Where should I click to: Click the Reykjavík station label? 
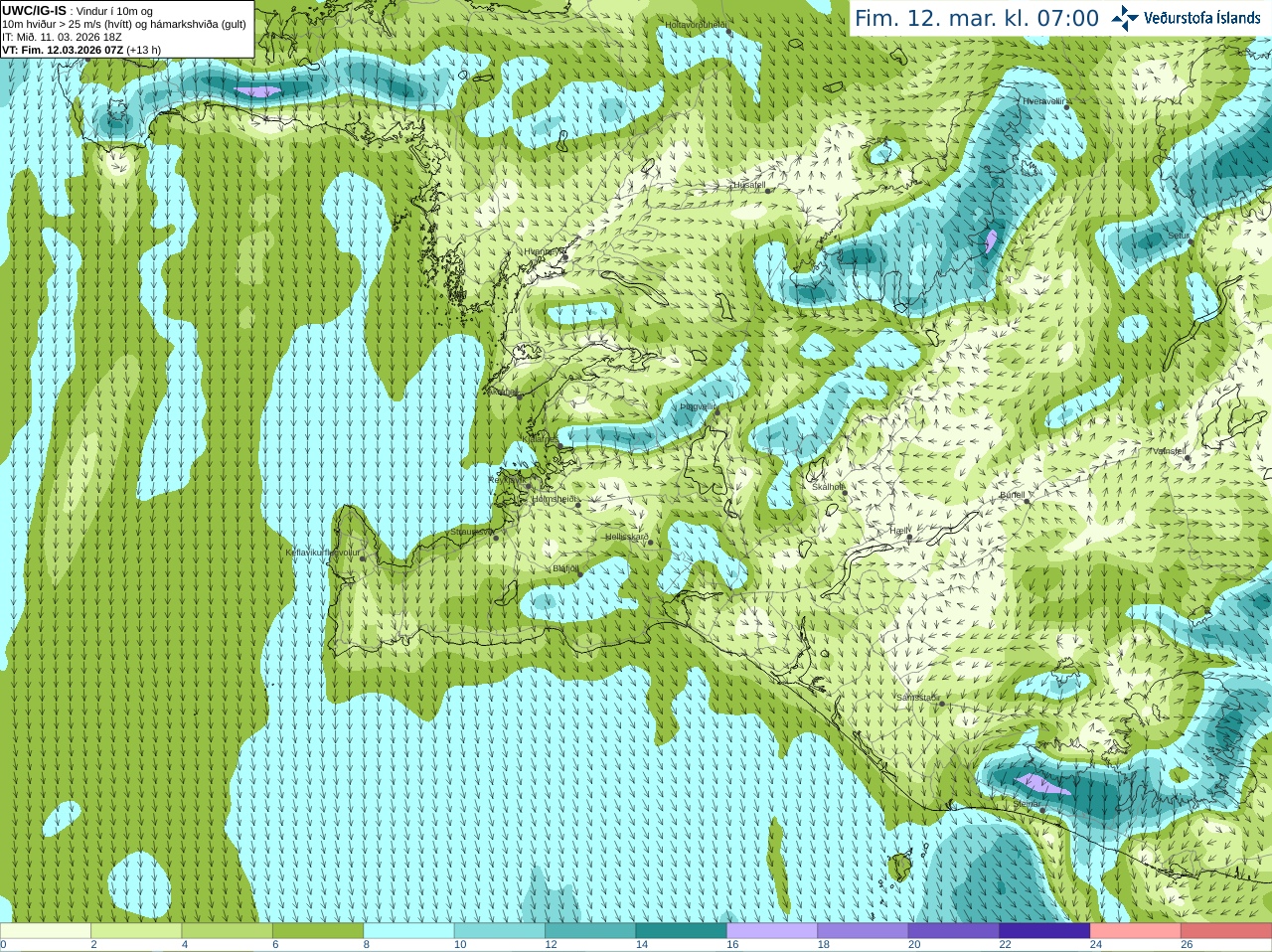click(x=505, y=480)
